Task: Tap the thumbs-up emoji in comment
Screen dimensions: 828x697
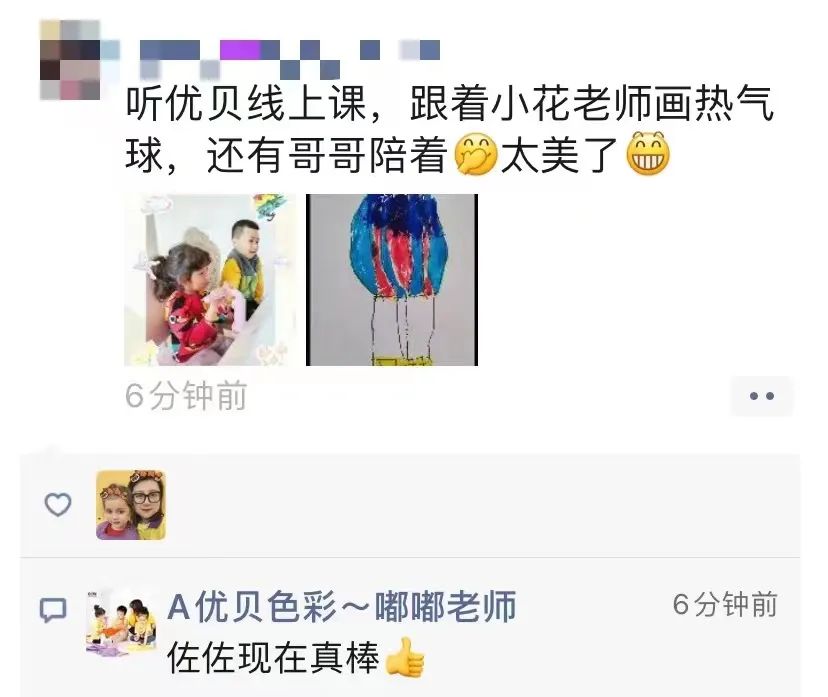Action: [404, 657]
